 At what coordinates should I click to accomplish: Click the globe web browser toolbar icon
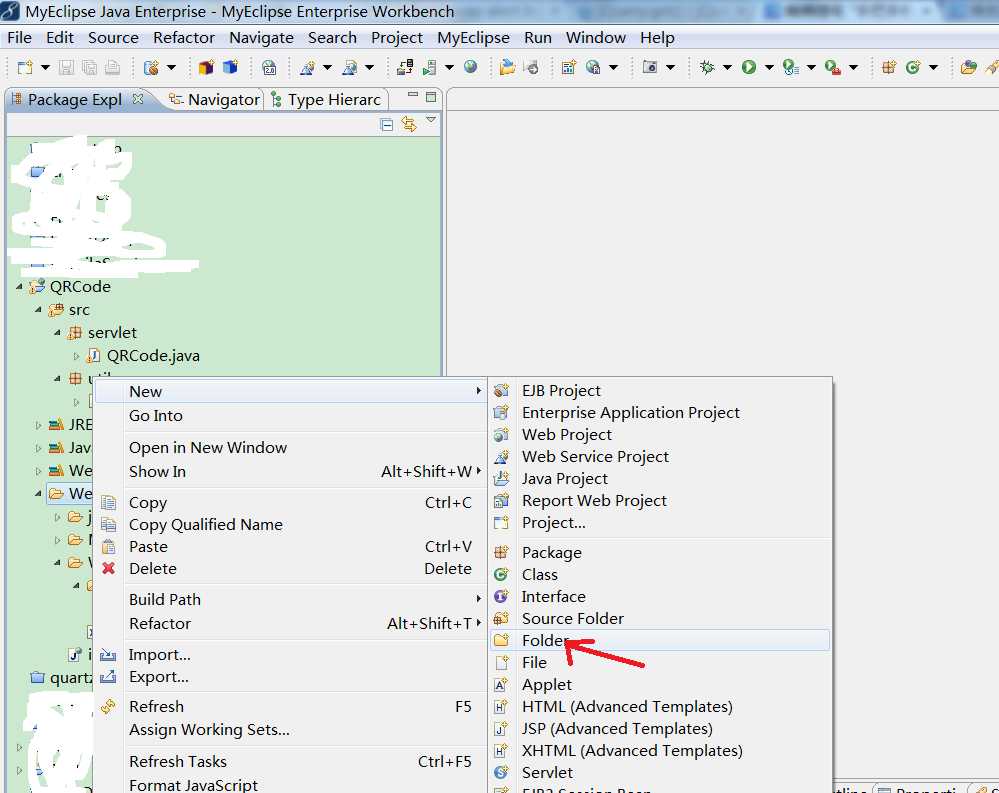pos(470,67)
